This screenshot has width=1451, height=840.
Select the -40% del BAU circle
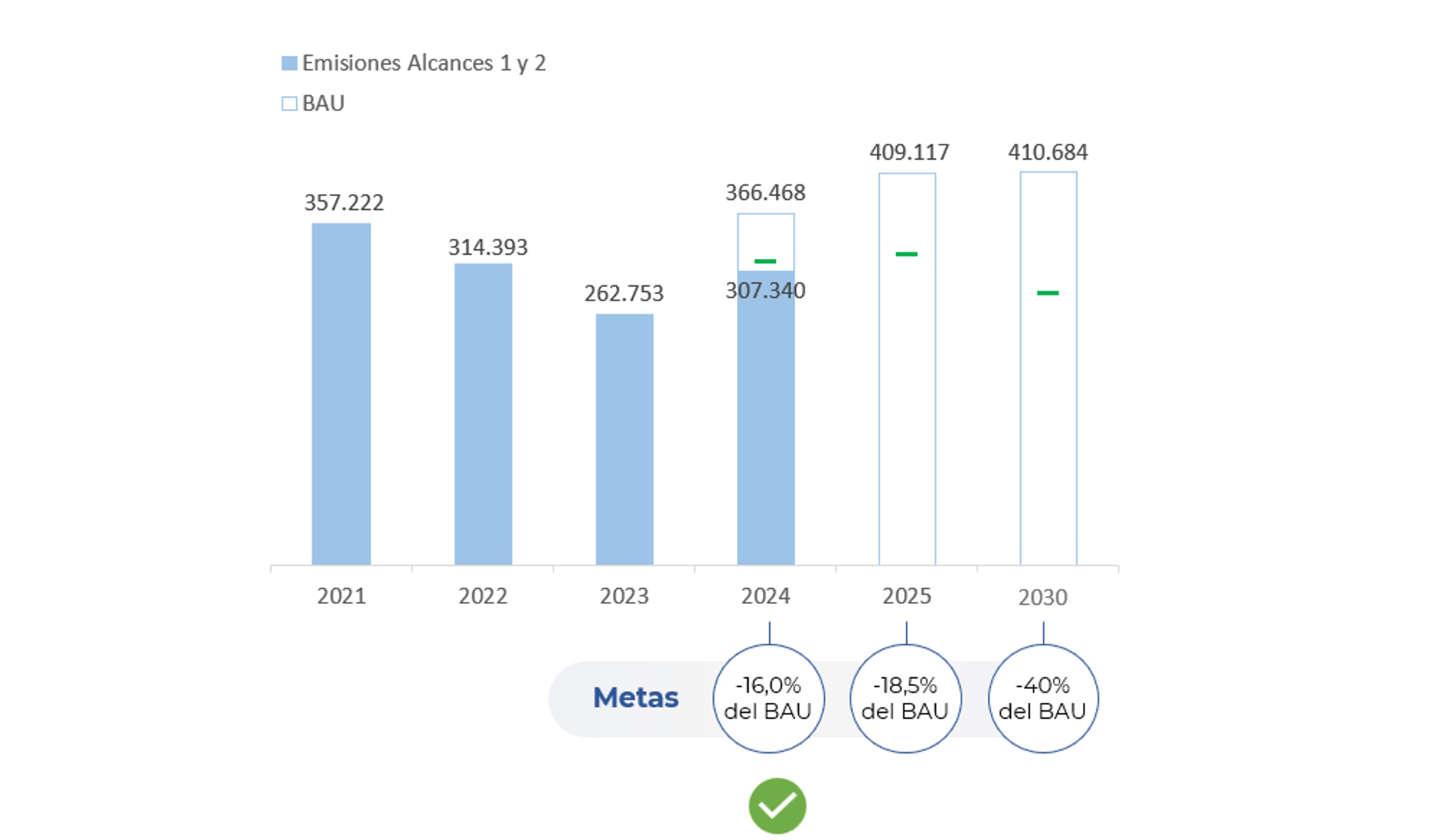[1042, 698]
